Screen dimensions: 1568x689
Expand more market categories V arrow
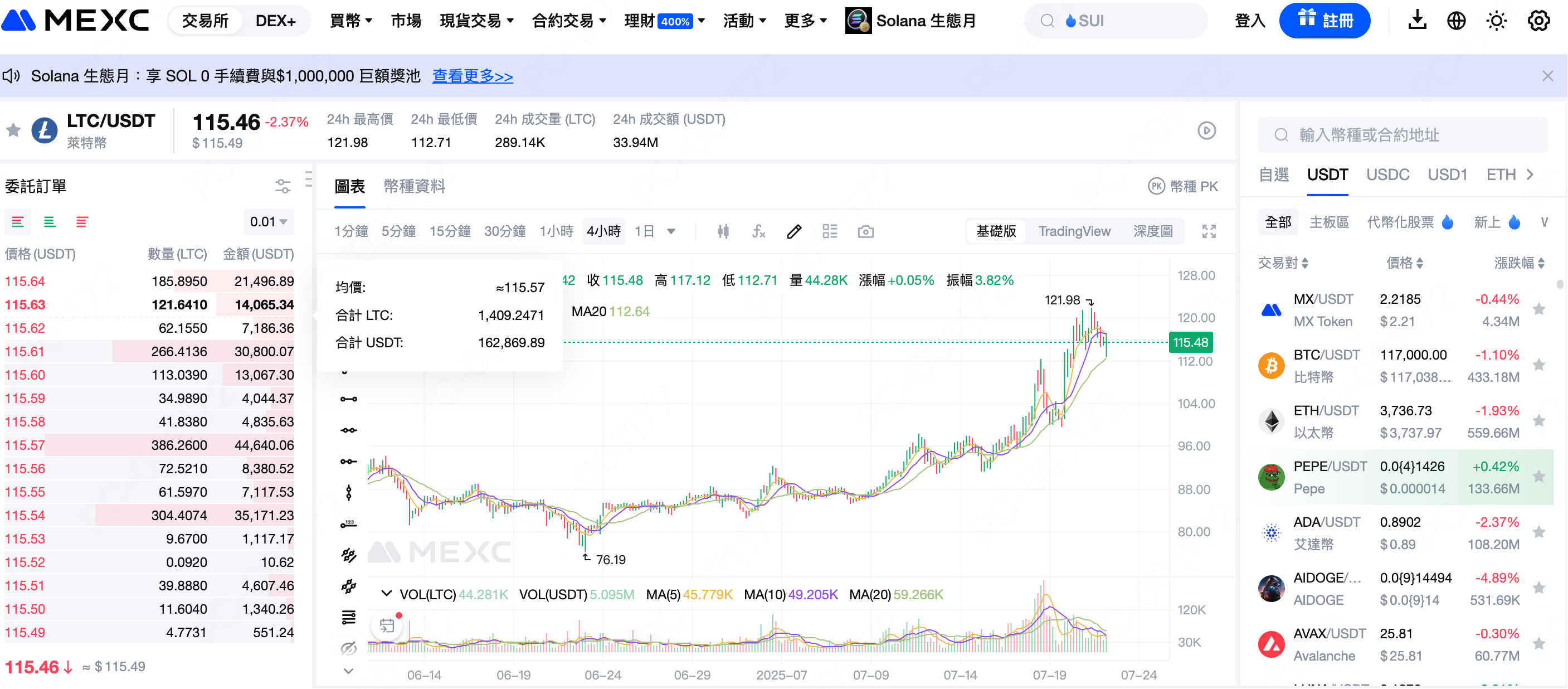[x=1543, y=222]
